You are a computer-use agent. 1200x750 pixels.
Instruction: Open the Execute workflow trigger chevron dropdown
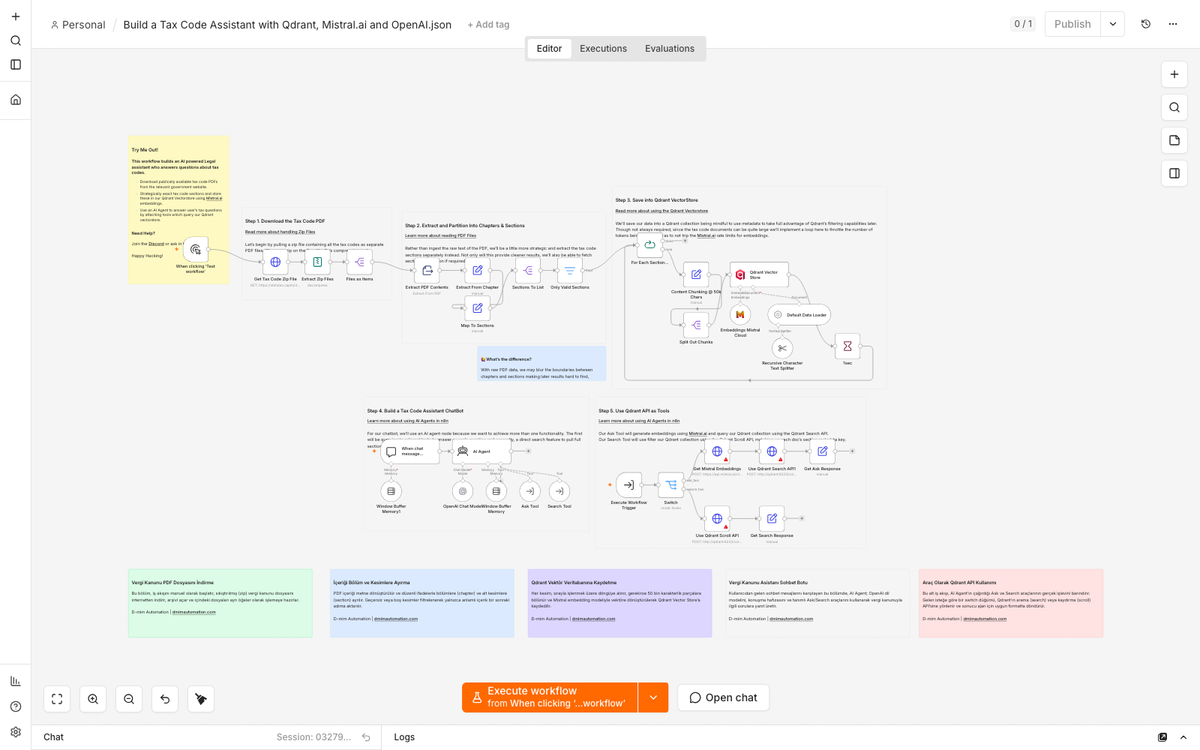coord(653,697)
